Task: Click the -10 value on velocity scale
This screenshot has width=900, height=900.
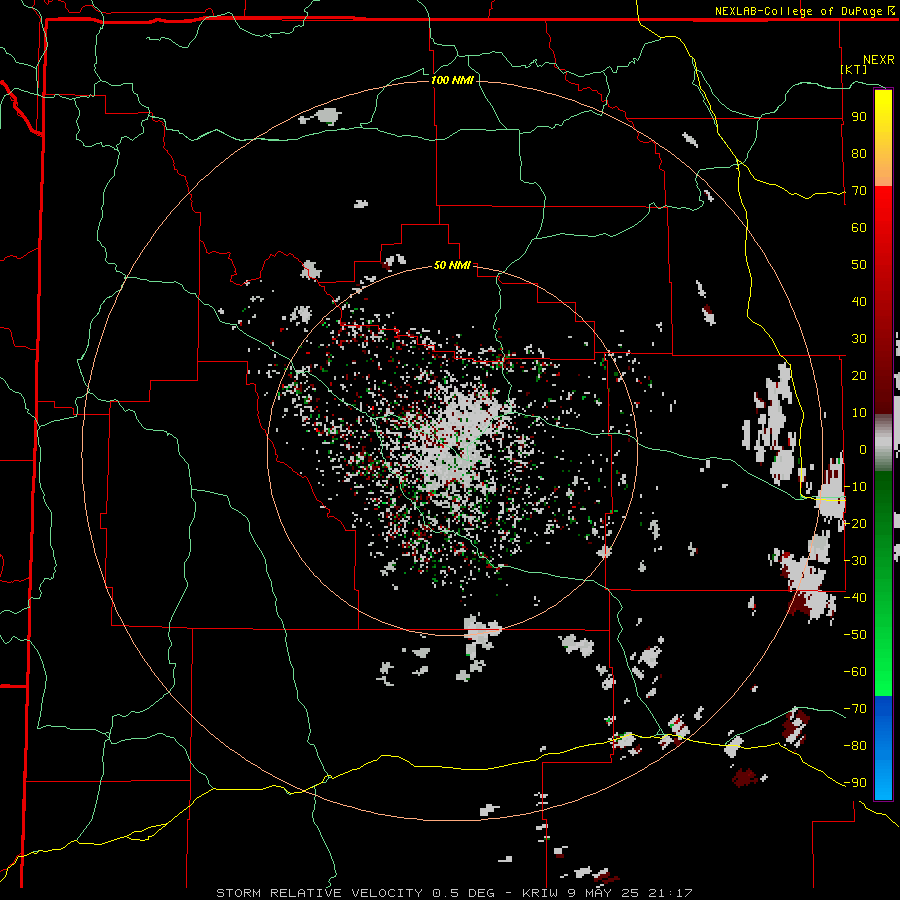Action: 855,487
